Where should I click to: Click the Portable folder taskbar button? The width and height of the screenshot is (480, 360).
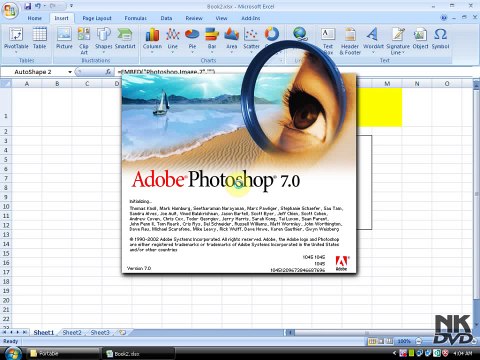click(x=63, y=354)
